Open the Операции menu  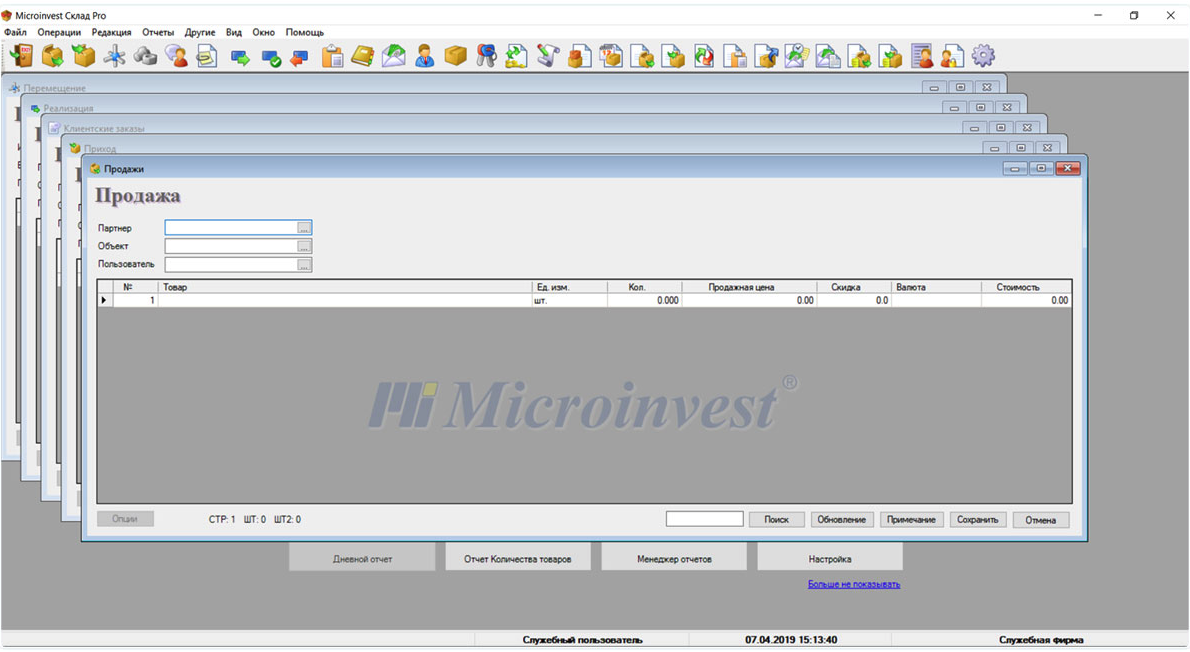pyautogui.click(x=59, y=32)
